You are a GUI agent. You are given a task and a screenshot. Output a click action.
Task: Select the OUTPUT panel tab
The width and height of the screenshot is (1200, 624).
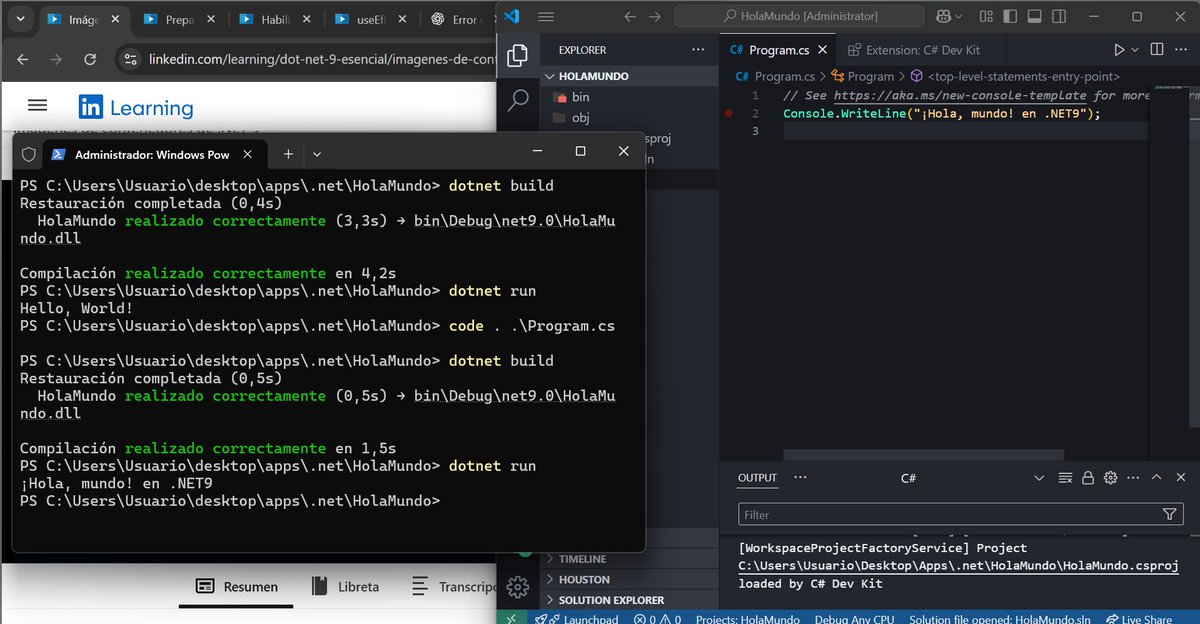click(757, 478)
